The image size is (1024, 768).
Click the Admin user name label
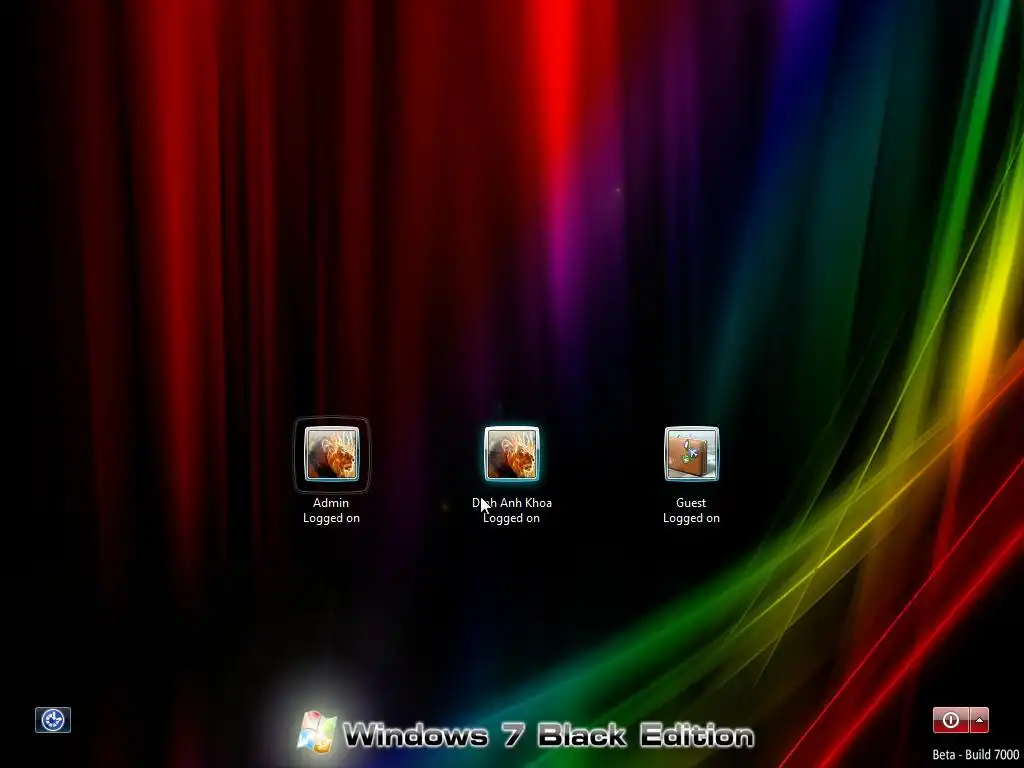coord(331,503)
